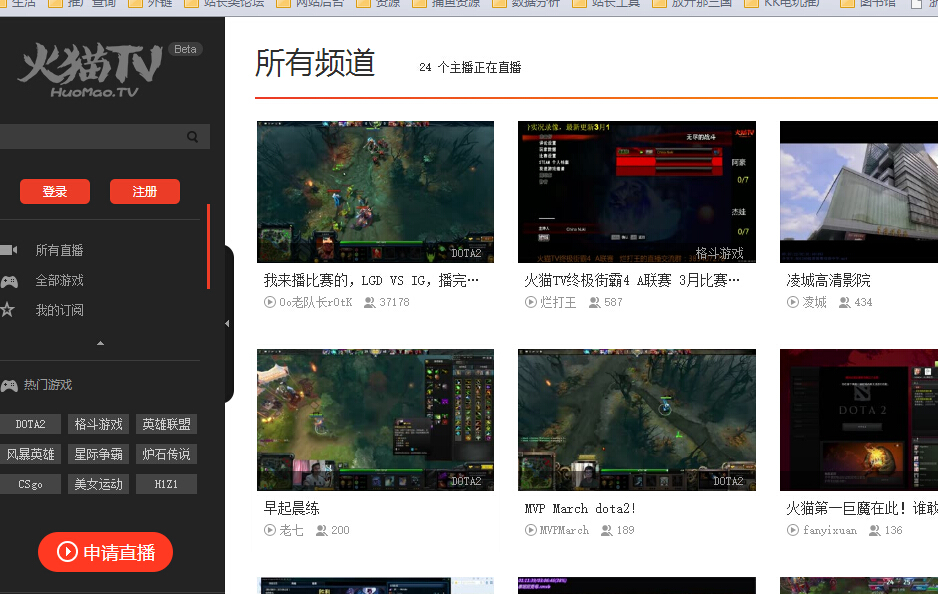Collapse the navigation menu using up arrow
The height and width of the screenshot is (594, 938).
point(100,343)
